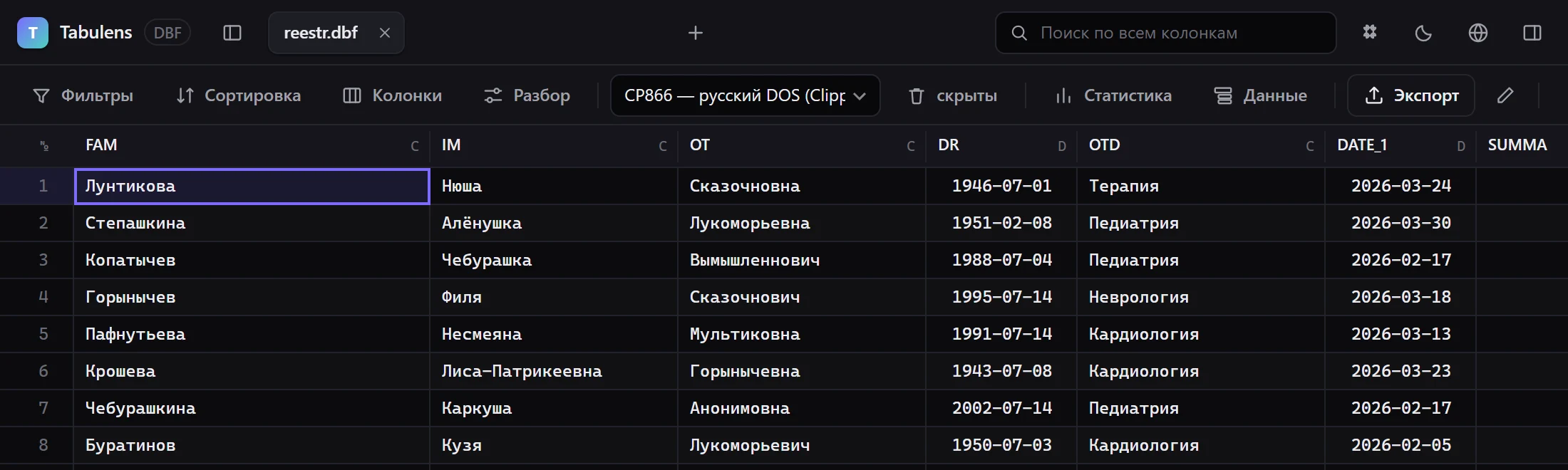Select the SUMMA column header
The width and height of the screenshot is (1568, 470).
[1522, 145]
